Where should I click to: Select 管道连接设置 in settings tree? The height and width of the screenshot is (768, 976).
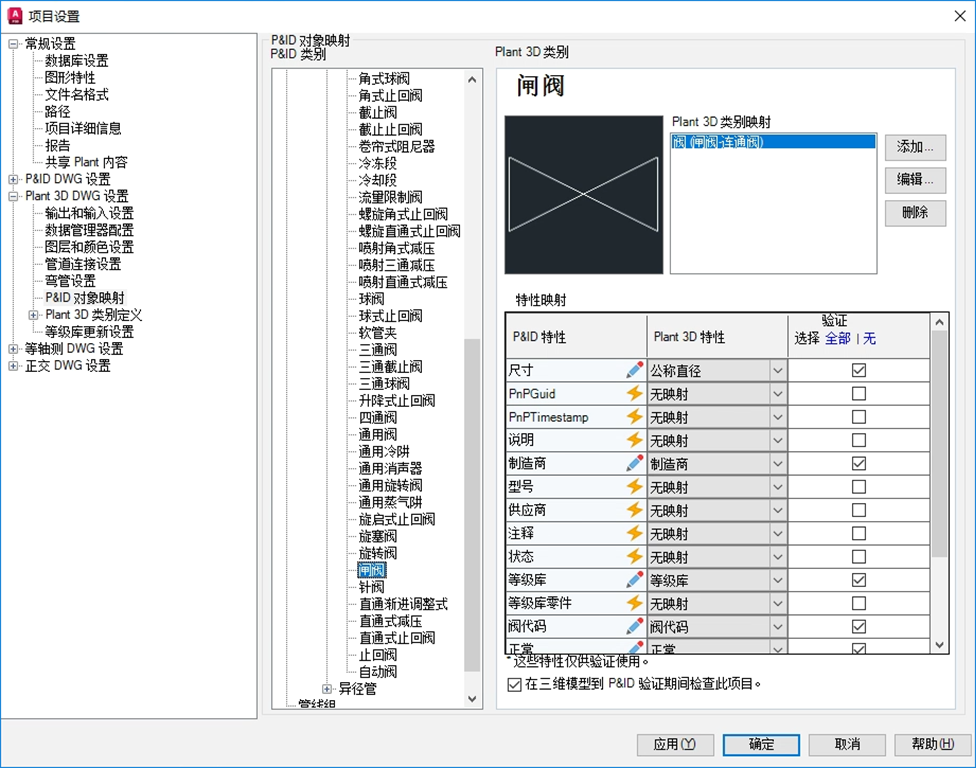[83, 264]
